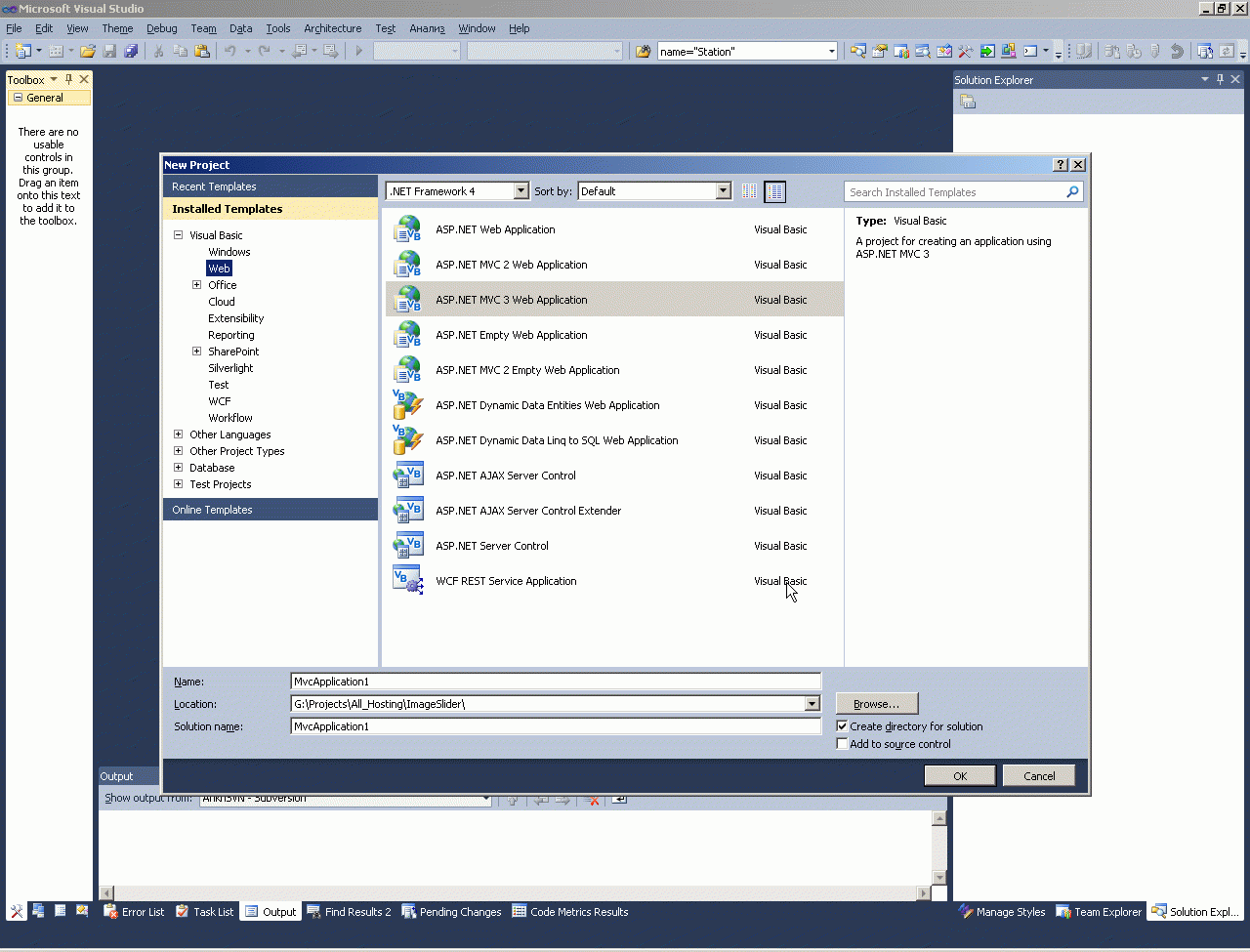Select the Installed Templates section

click(x=271, y=209)
